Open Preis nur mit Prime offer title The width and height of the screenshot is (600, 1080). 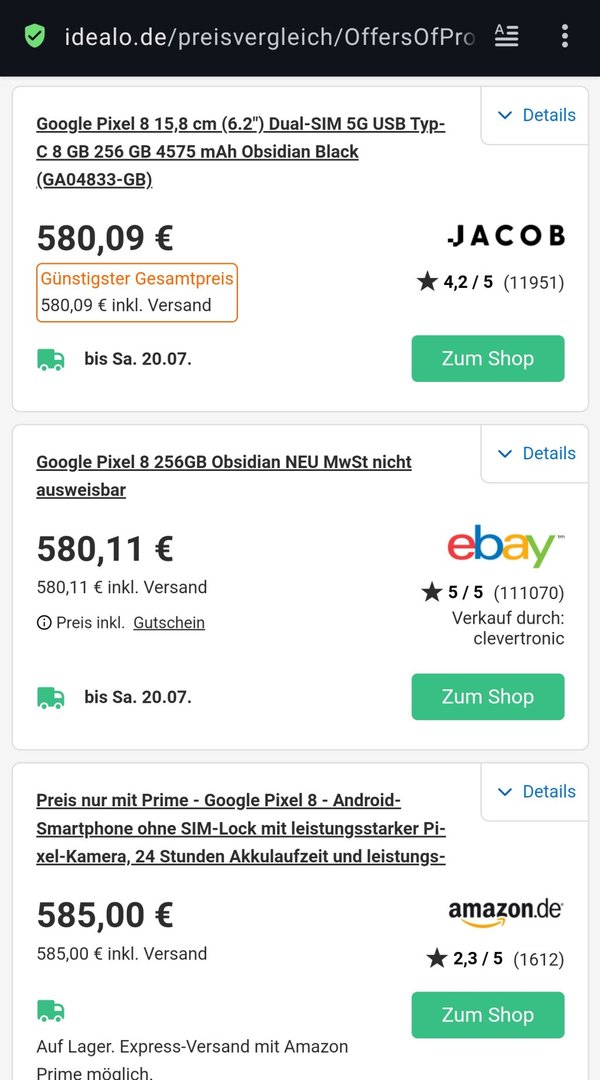point(240,827)
